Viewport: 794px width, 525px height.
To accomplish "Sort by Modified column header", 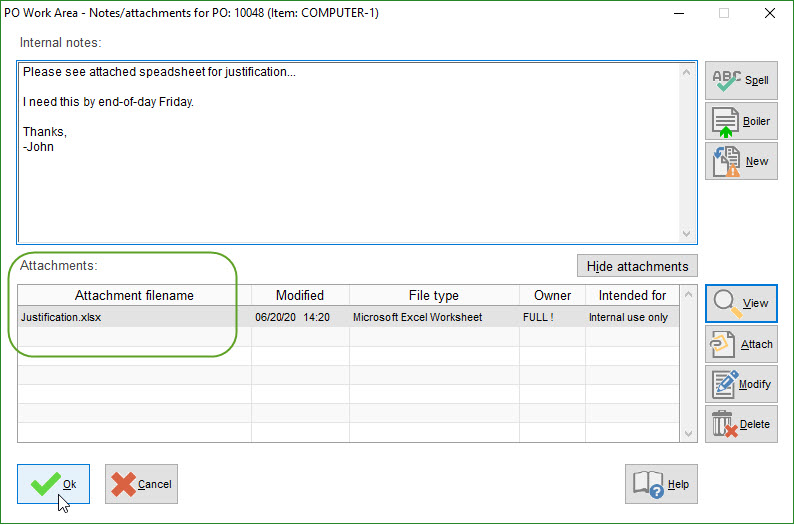I will click(x=300, y=296).
